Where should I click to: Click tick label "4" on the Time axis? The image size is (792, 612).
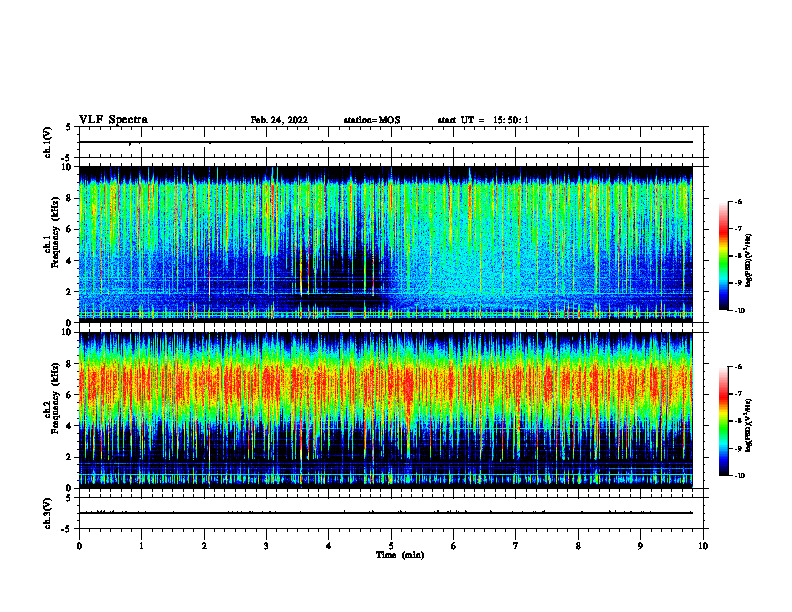click(x=329, y=546)
